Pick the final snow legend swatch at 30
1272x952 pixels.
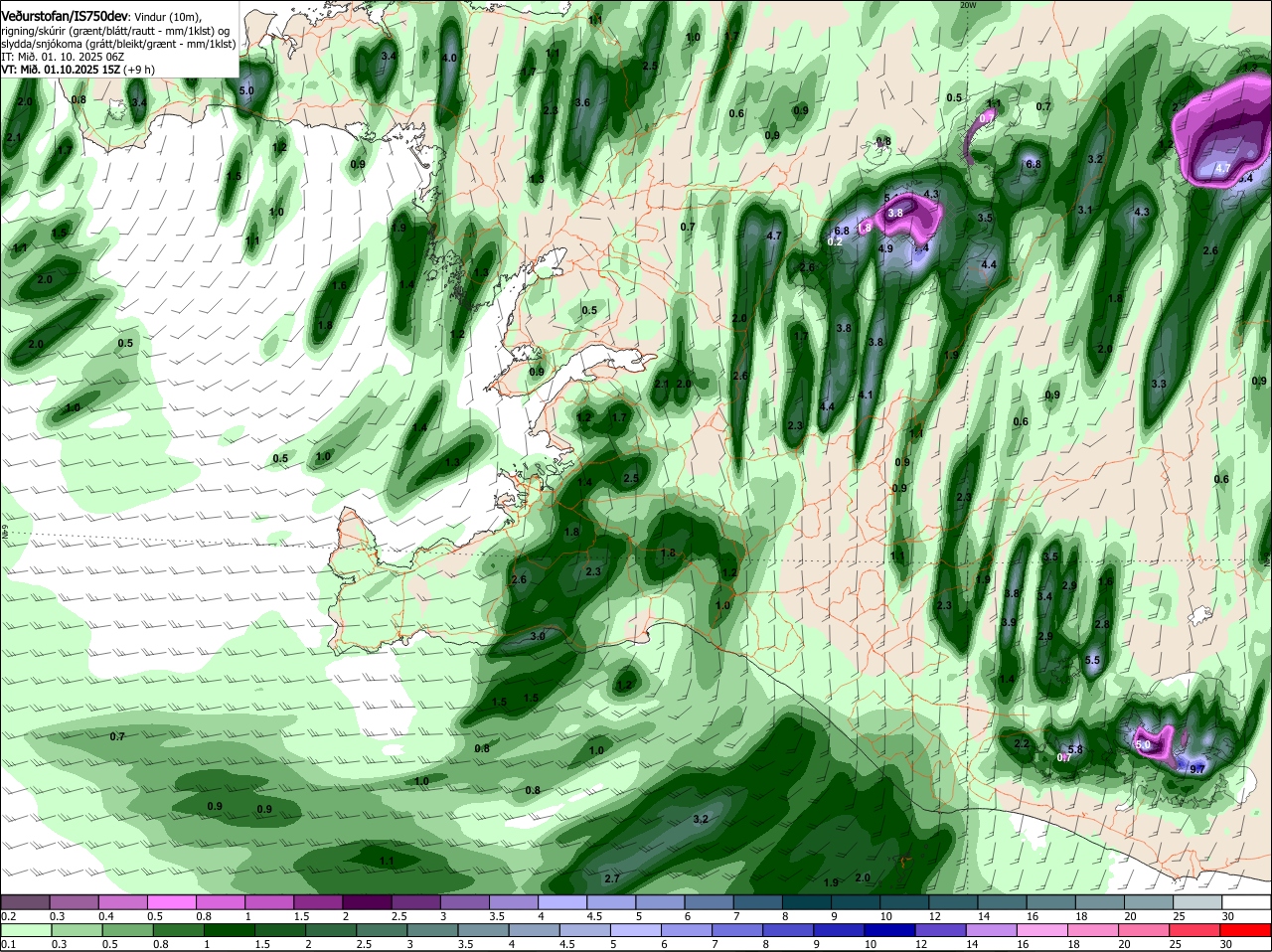point(1247,901)
